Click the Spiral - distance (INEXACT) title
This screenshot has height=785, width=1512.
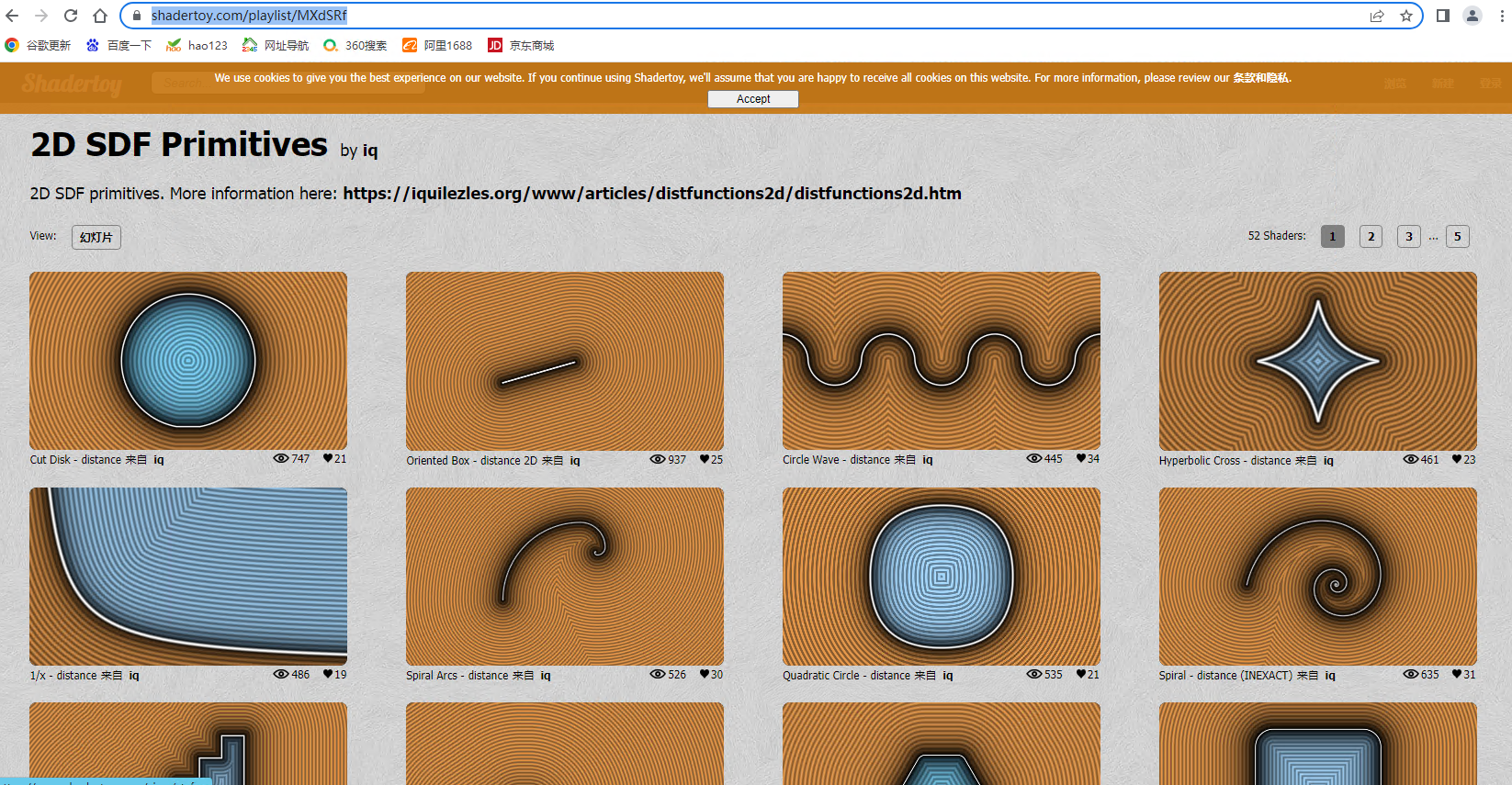point(1225,676)
